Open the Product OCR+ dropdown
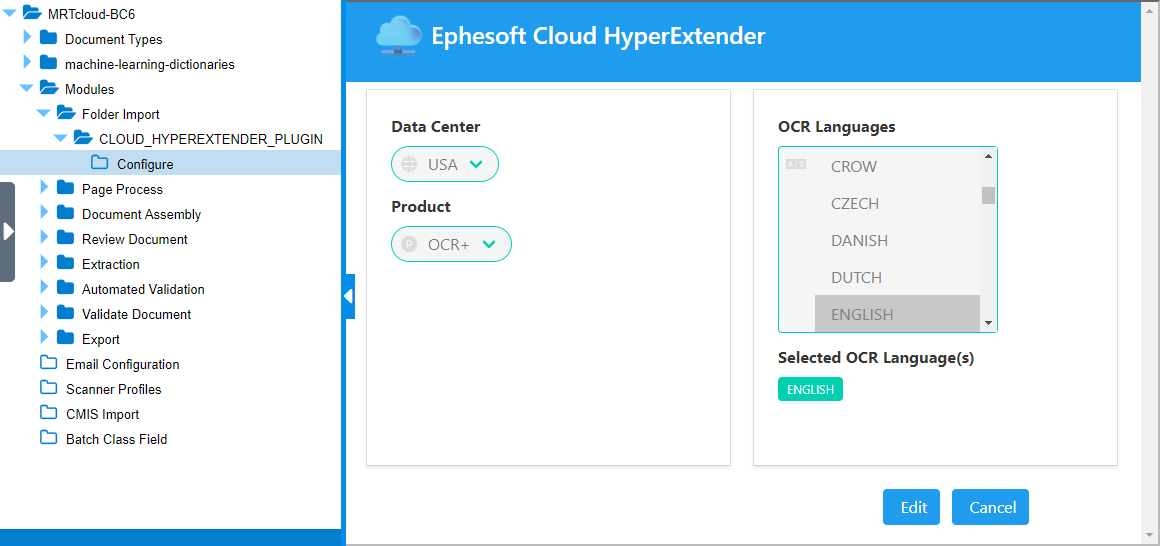 pos(451,244)
